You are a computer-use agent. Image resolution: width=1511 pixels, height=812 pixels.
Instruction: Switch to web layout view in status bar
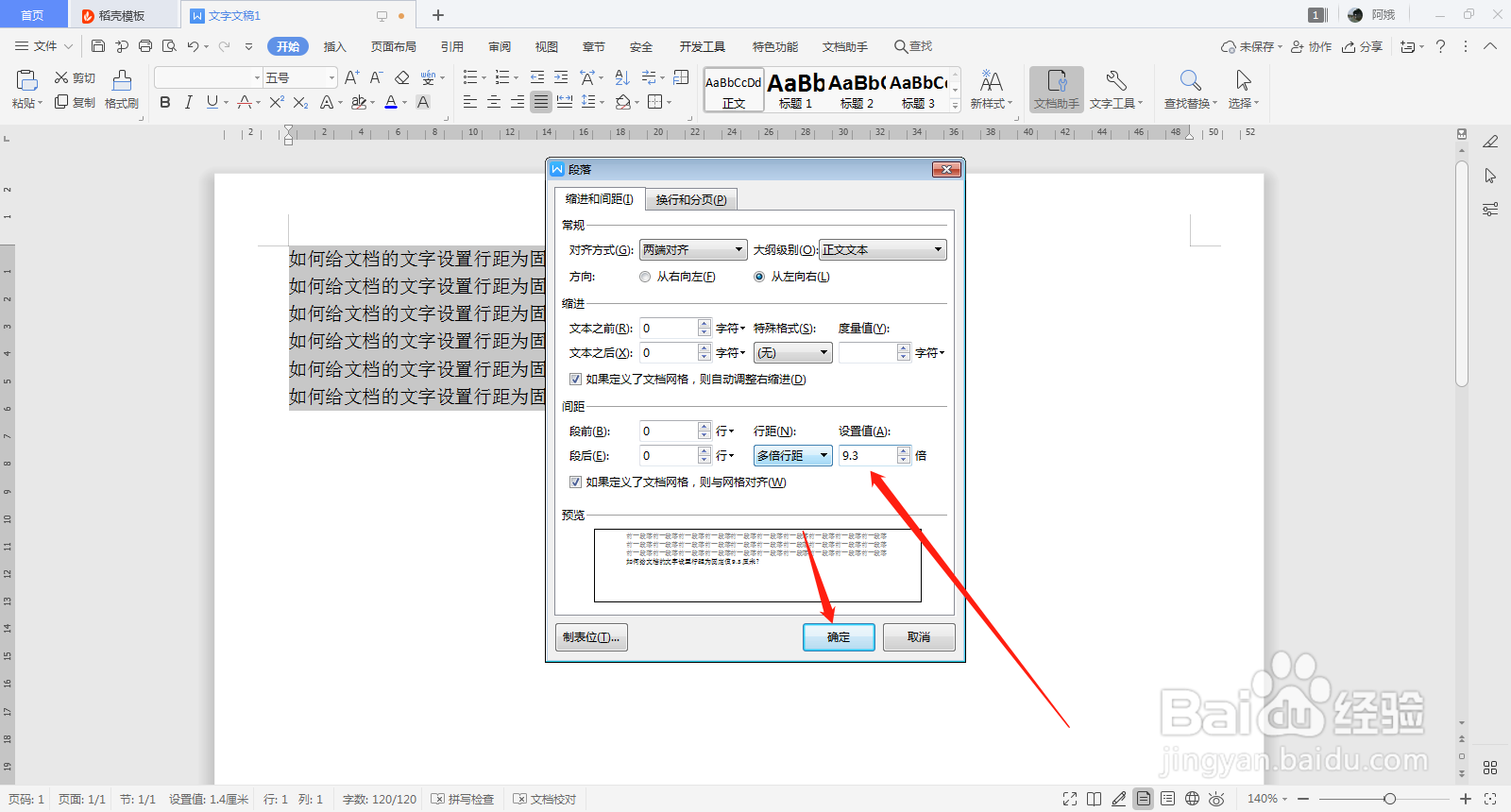point(1193,799)
